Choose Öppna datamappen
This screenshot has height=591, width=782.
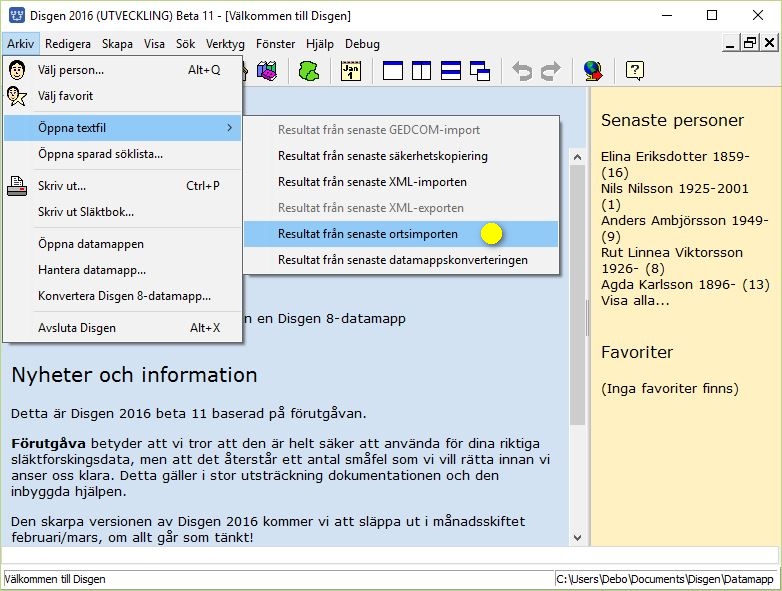click(123, 243)
